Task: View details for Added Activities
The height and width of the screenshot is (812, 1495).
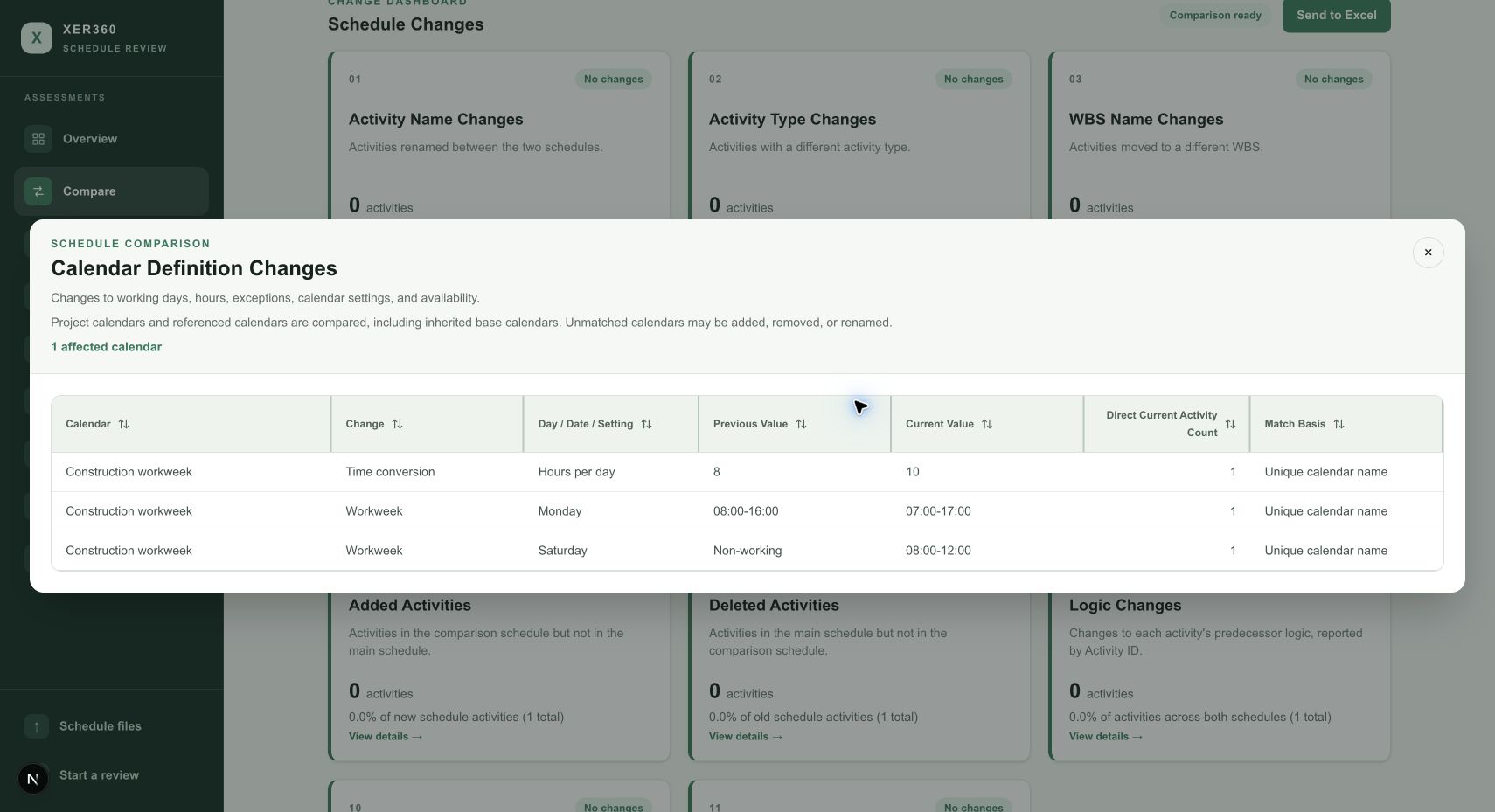Action: pyautogui.click(x=386, y=737)
